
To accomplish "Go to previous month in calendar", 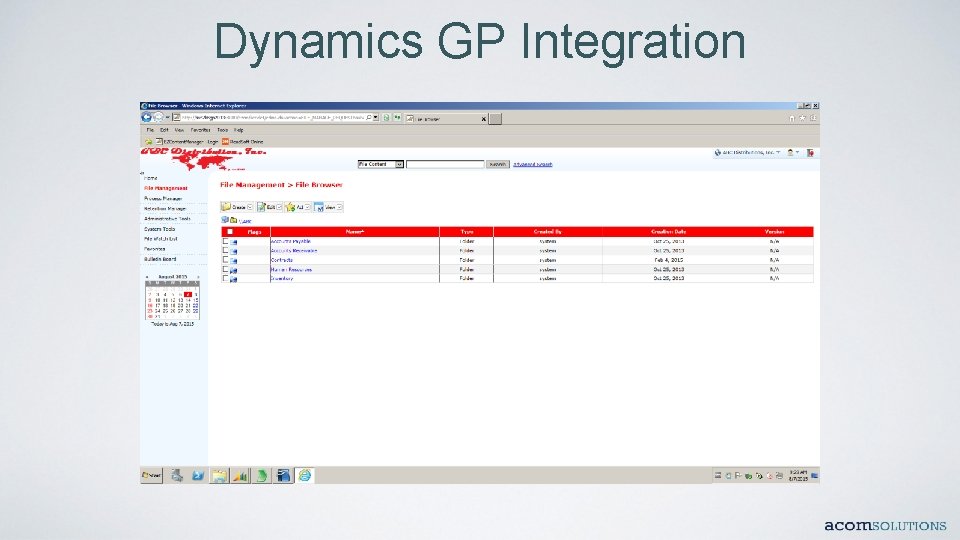I will [x=147, y=277].
